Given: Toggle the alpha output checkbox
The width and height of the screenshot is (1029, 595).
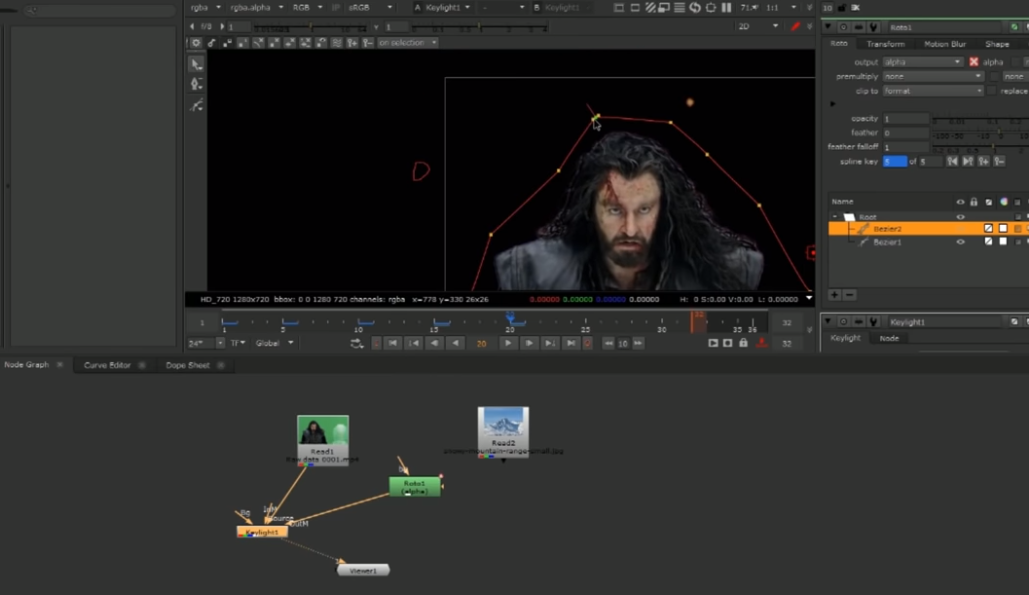Looking at the screenshot, I should [x=974, y=62].
